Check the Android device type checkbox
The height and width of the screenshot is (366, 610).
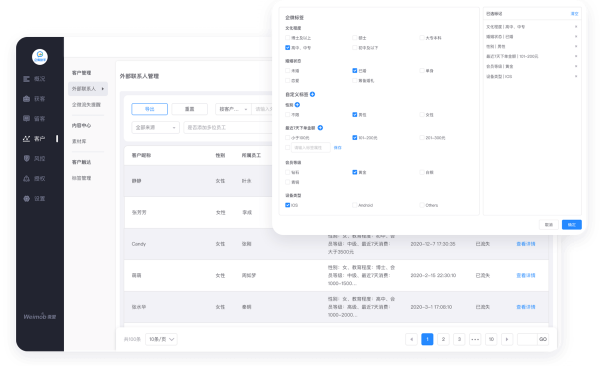[x=354, y=205]
